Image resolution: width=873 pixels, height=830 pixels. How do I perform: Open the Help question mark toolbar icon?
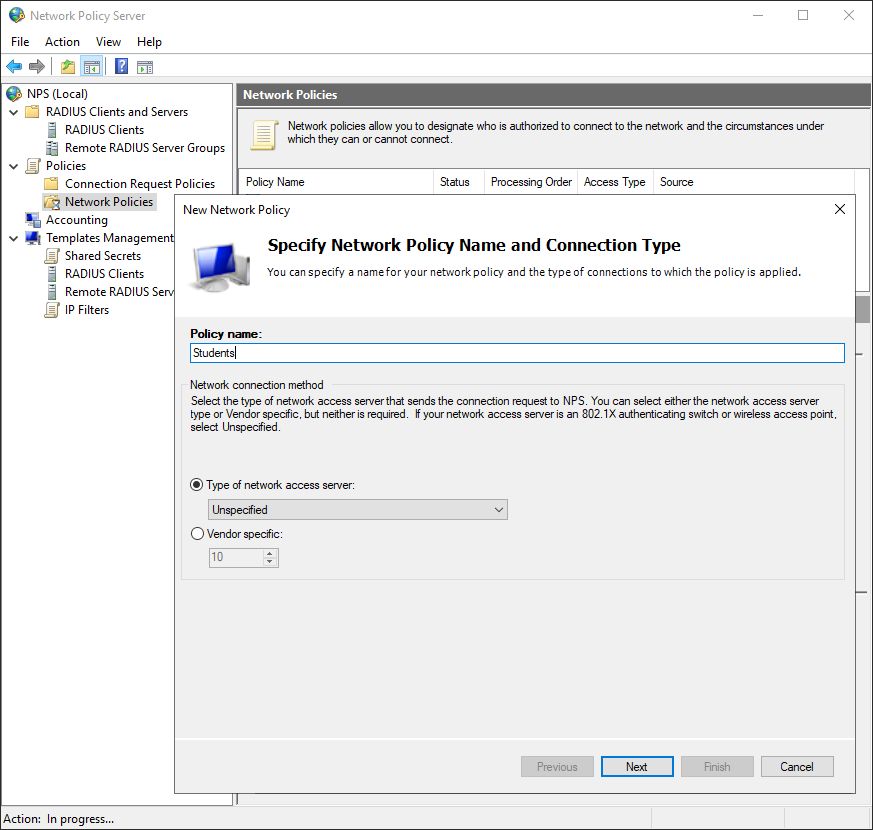[x=121, y=67]
